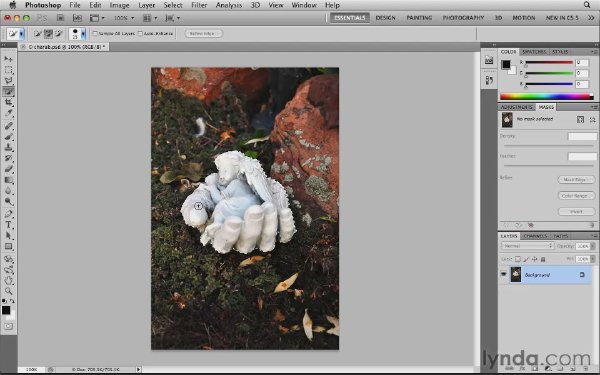Open the Spotlight search icon

point(587,5)
